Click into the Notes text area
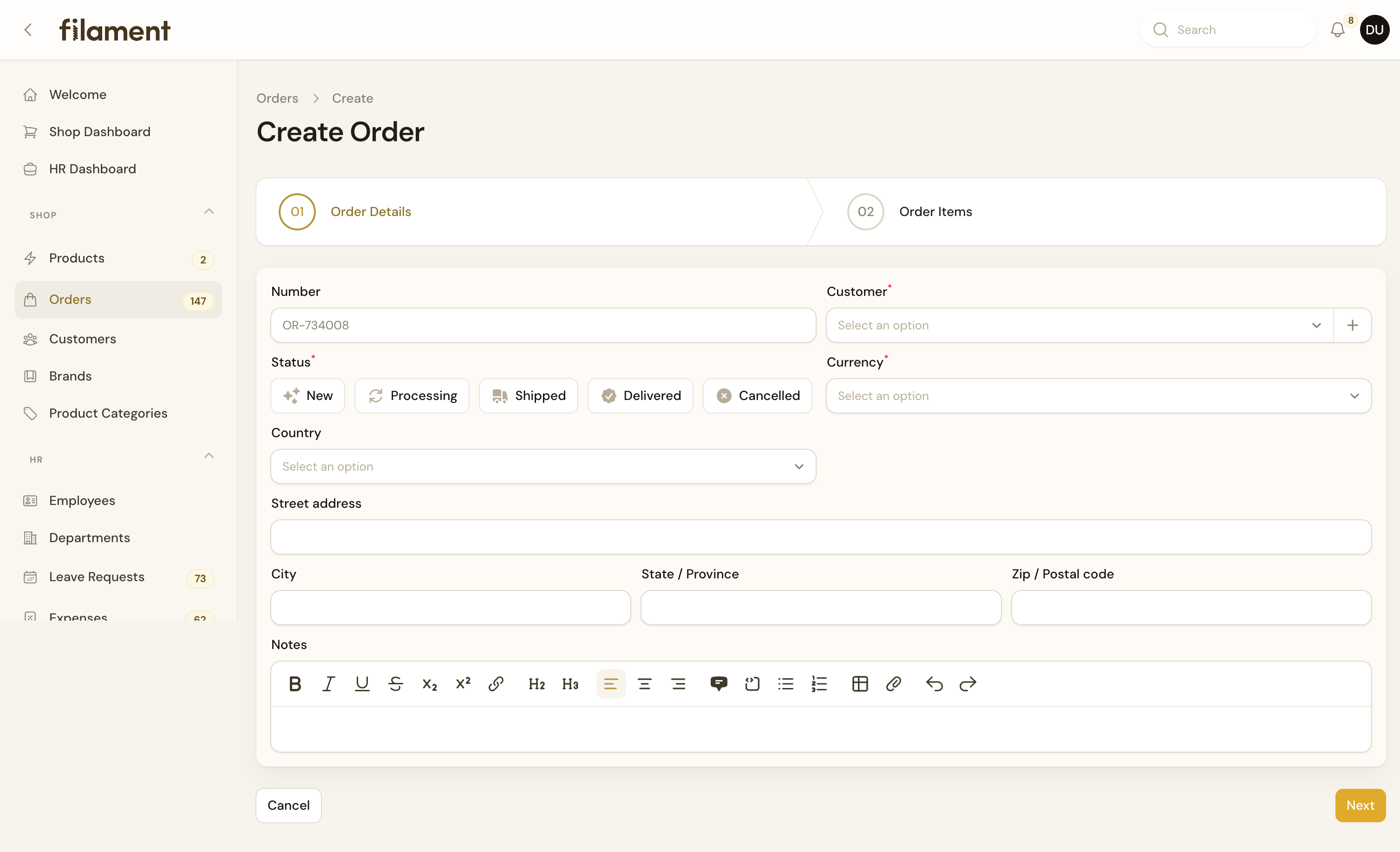This screenshot has height=852, width=1400. (821, 729)
